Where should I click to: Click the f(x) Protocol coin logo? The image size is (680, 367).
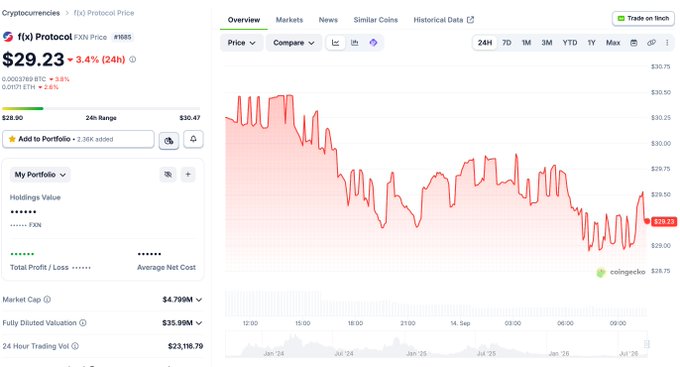click(8, 37)
